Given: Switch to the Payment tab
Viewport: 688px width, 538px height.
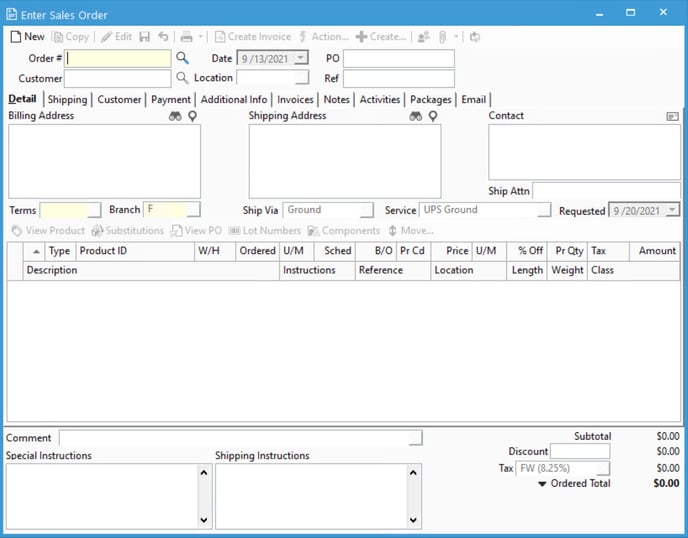Looking at the screenshot, I should 171,100.
